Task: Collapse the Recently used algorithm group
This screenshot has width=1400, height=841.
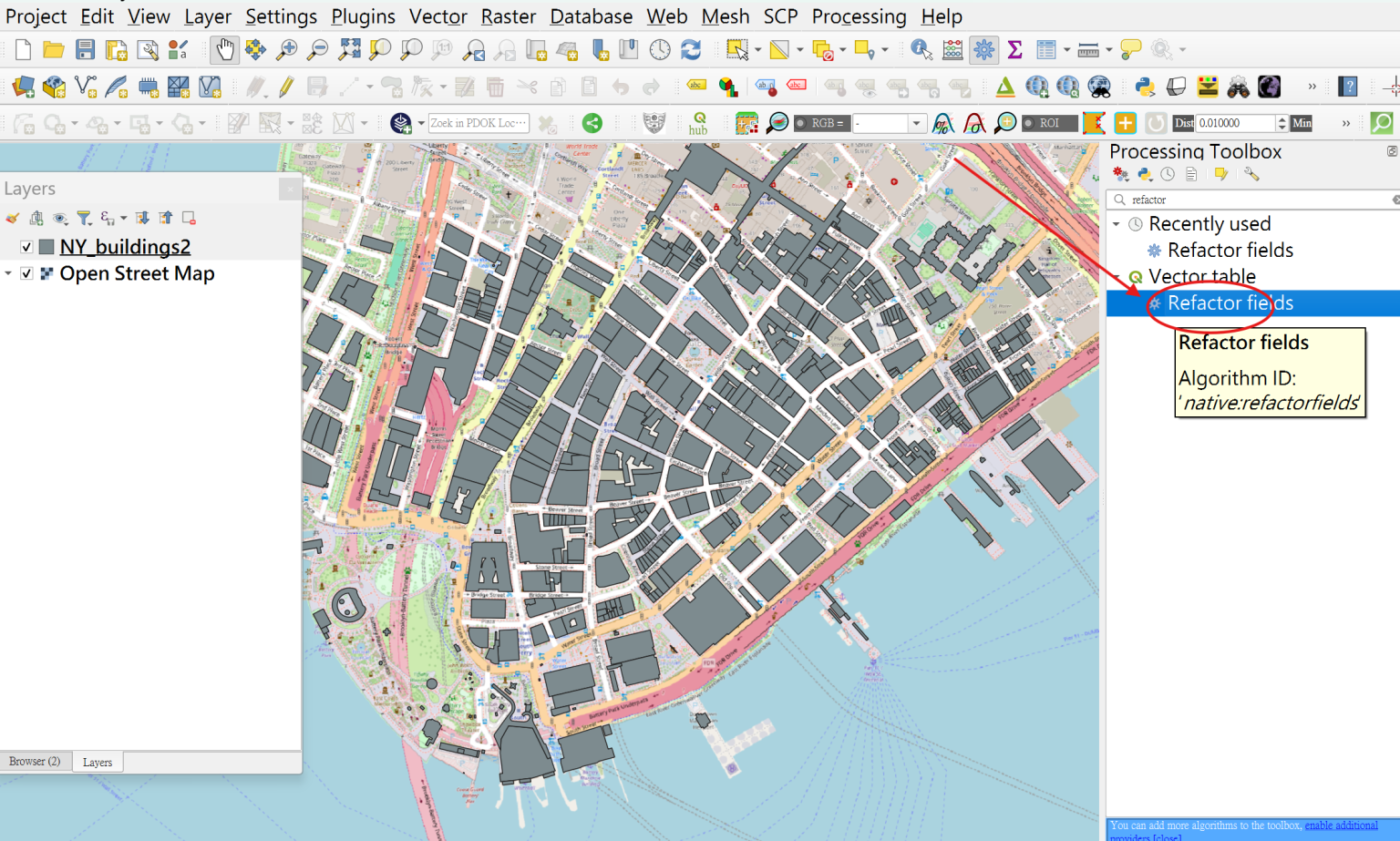Action: 1117,223
